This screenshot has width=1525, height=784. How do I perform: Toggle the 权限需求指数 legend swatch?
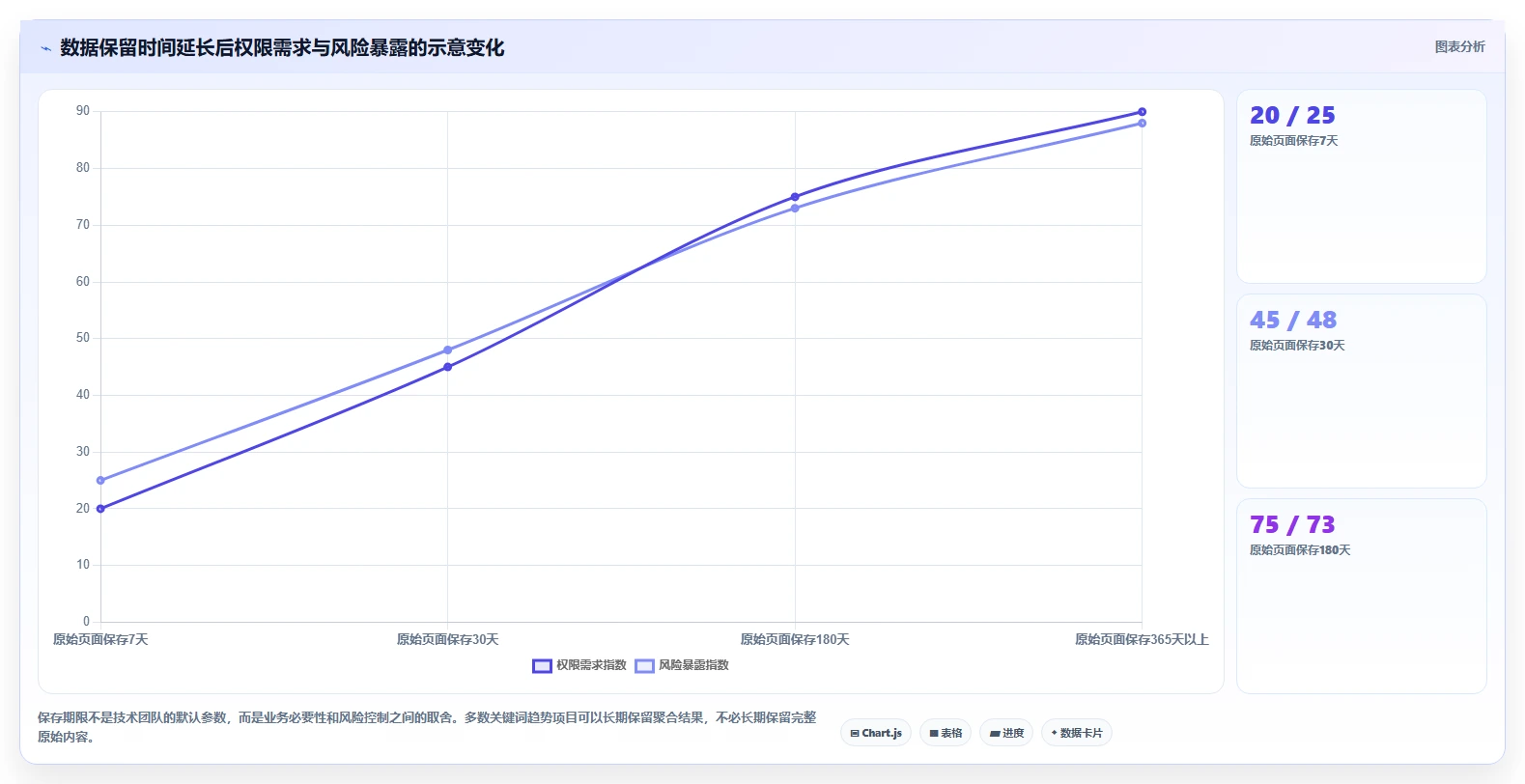pos(542,665)
